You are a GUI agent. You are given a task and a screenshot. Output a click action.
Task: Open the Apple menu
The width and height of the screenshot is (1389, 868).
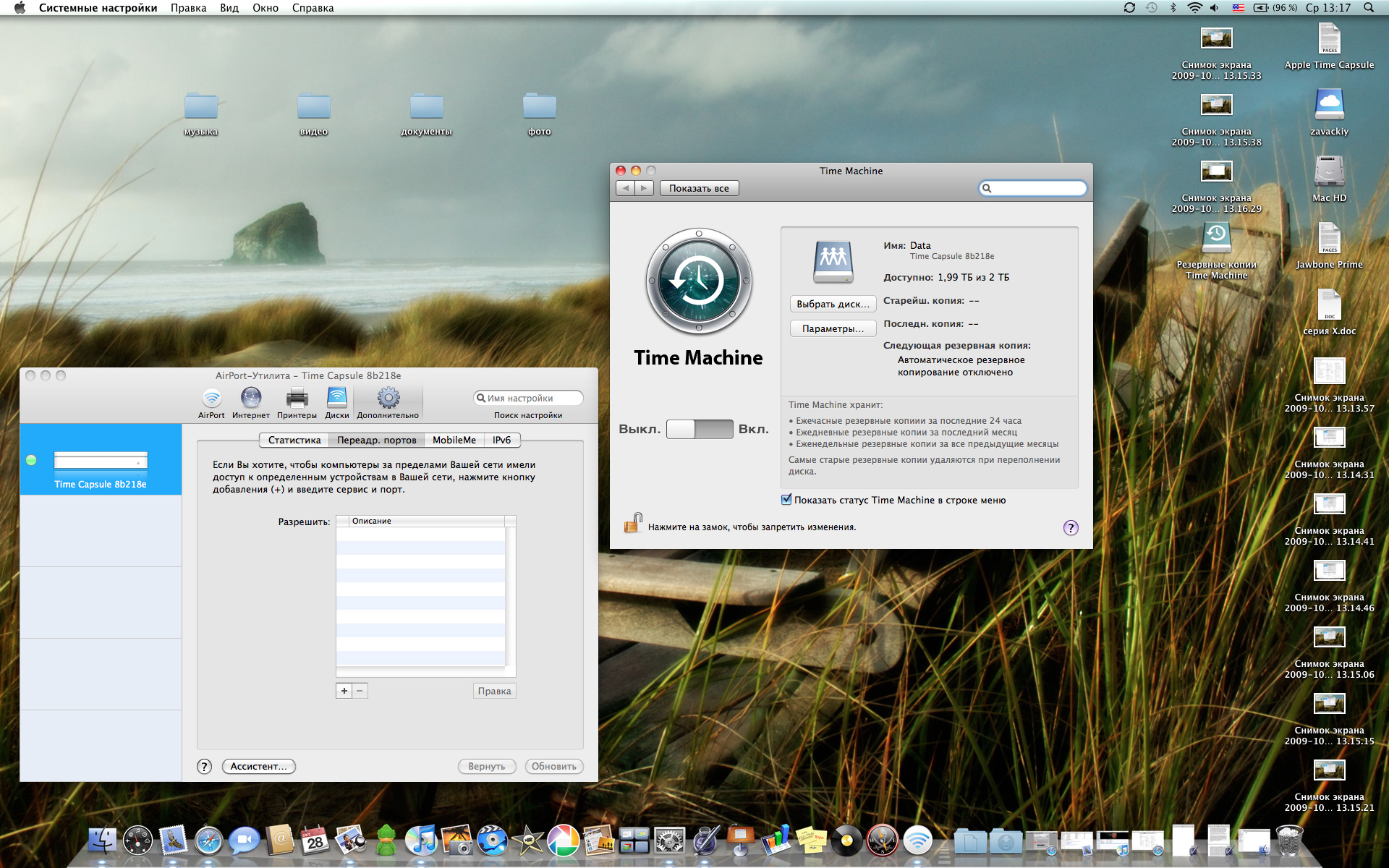20,8
